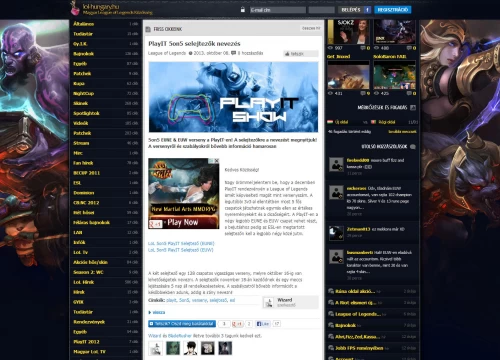Click the speech-bubble icon beside Utolsó hozzászólások
Viewport: 500px width, 360px height.
[413, 147]
